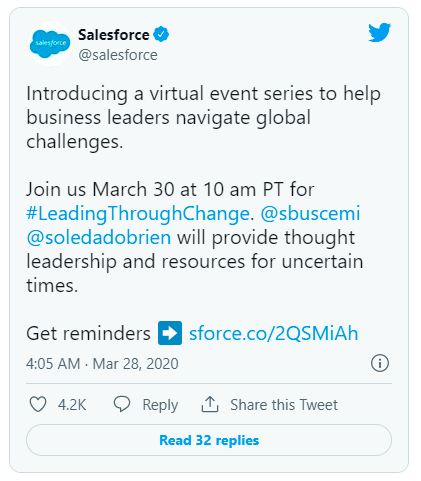
Task: Click the tweet body text paragraph
Action: click(203, 213)
